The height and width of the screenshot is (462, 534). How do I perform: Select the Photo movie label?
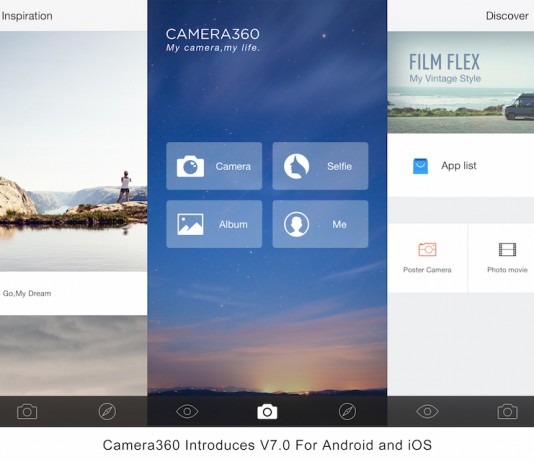507,270
